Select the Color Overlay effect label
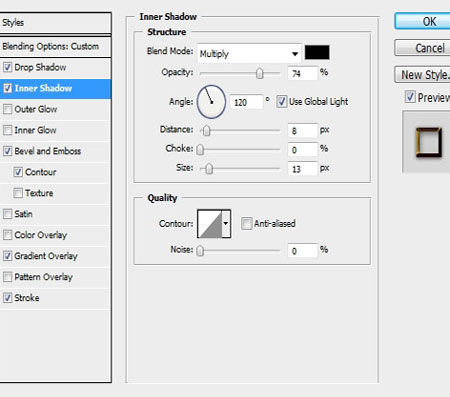The width and height of the screenshot is (450, 397). pos(41,235)
